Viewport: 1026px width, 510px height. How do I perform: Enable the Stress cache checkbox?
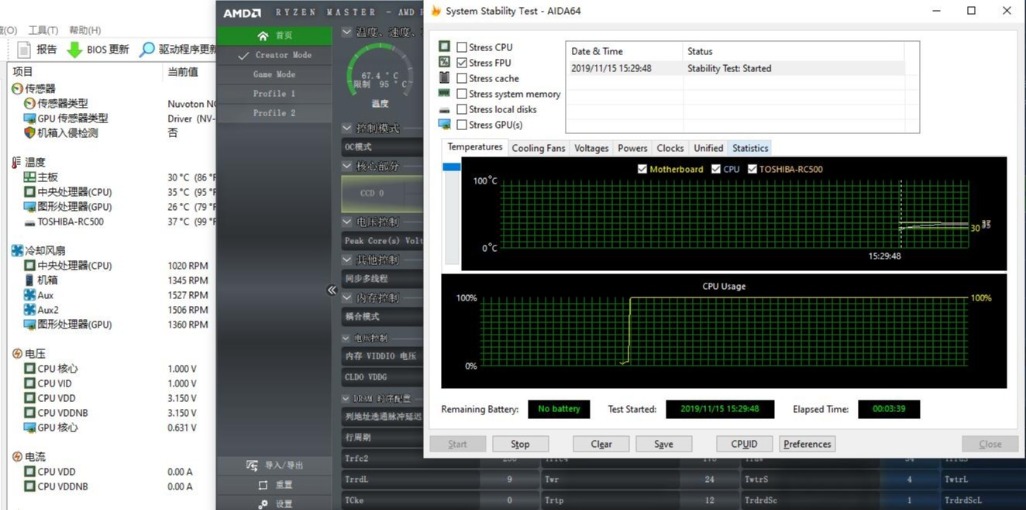462,78
